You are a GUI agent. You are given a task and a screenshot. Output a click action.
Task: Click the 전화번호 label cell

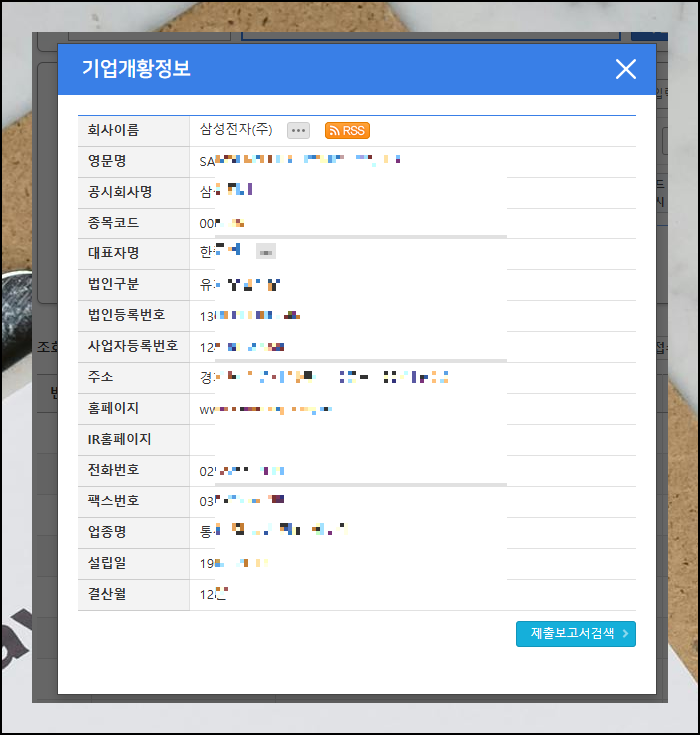tap(134, 471)
